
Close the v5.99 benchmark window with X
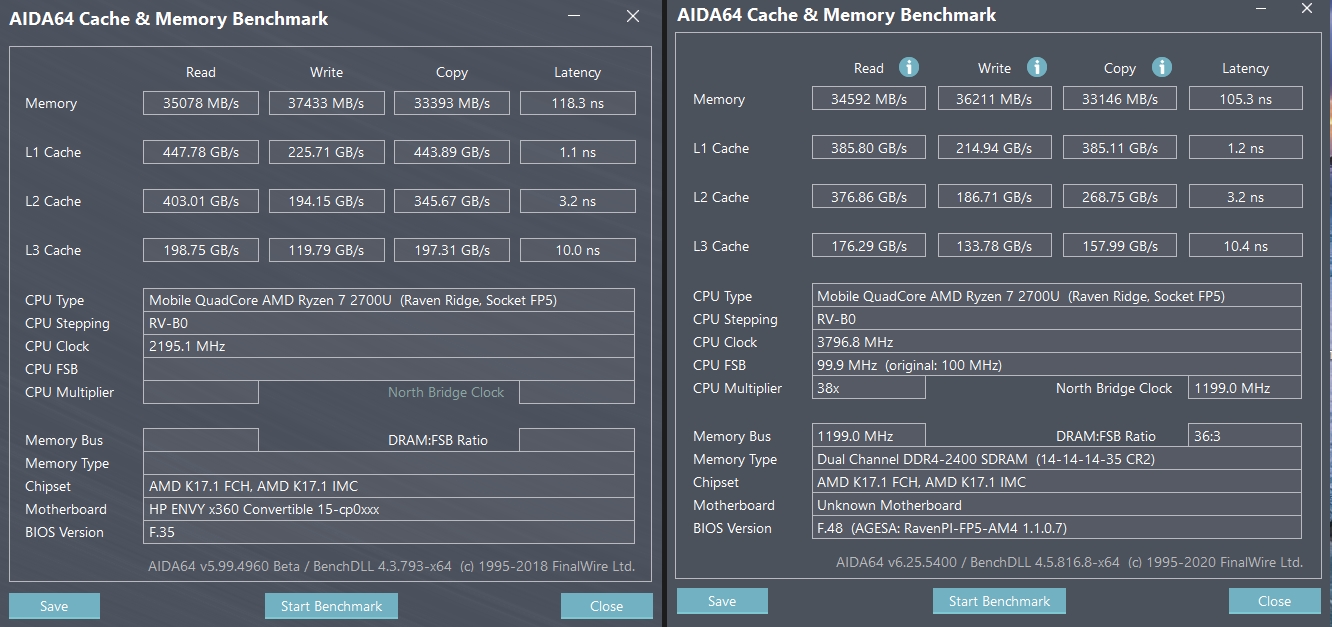(632, 16)
